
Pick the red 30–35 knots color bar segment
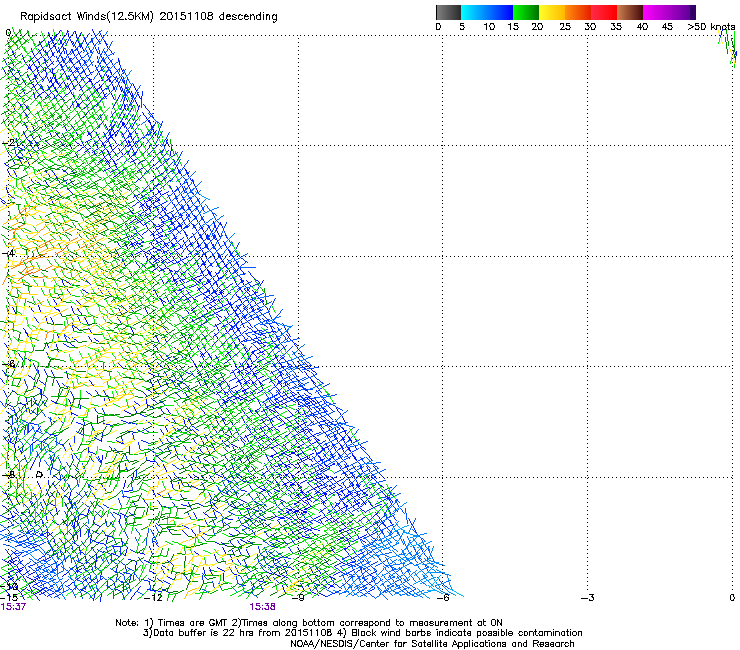(x=604, y=12)
